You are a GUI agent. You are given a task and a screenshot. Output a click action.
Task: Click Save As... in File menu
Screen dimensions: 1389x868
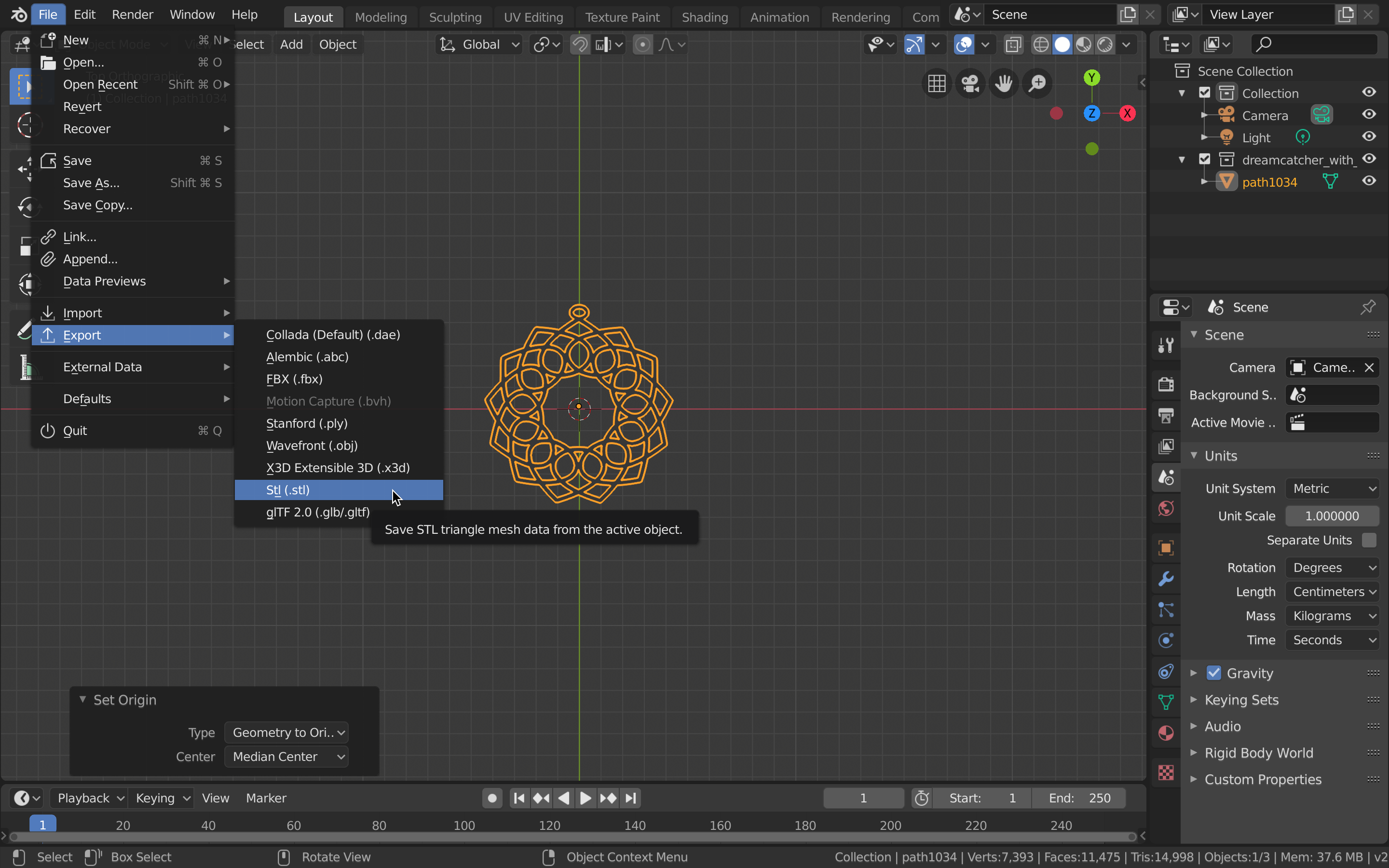pyautogui.click(x=133, y=183)
